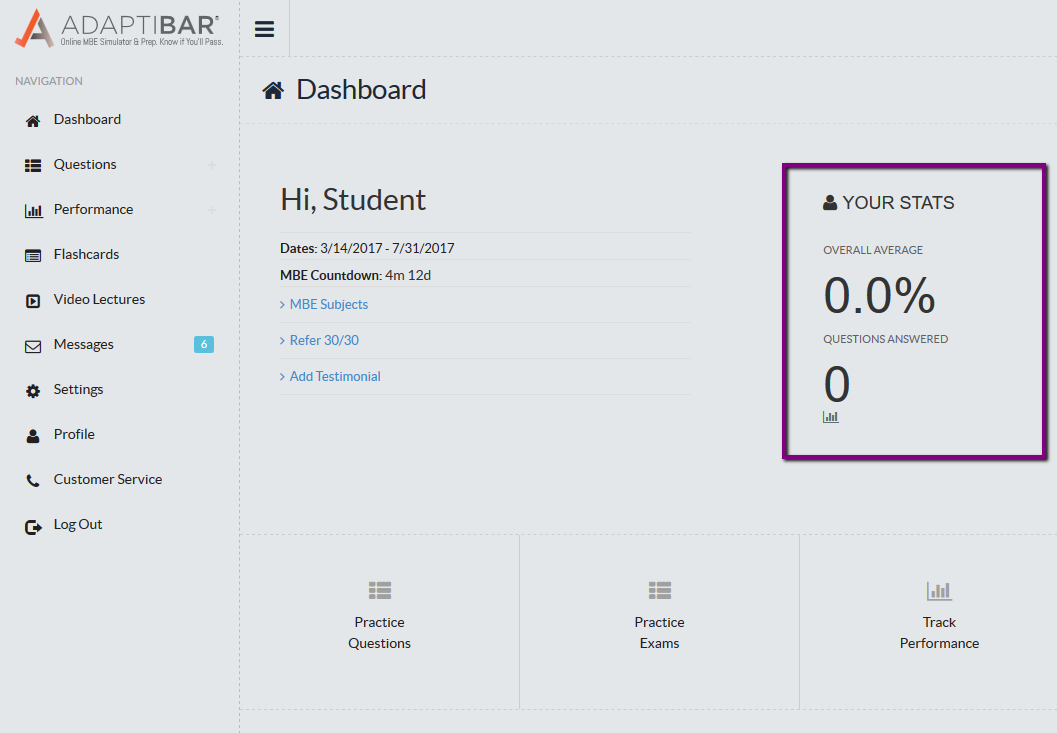1057x733 pixels.
Task: Expand the Performance submenu plus sign
Action: 211,210
